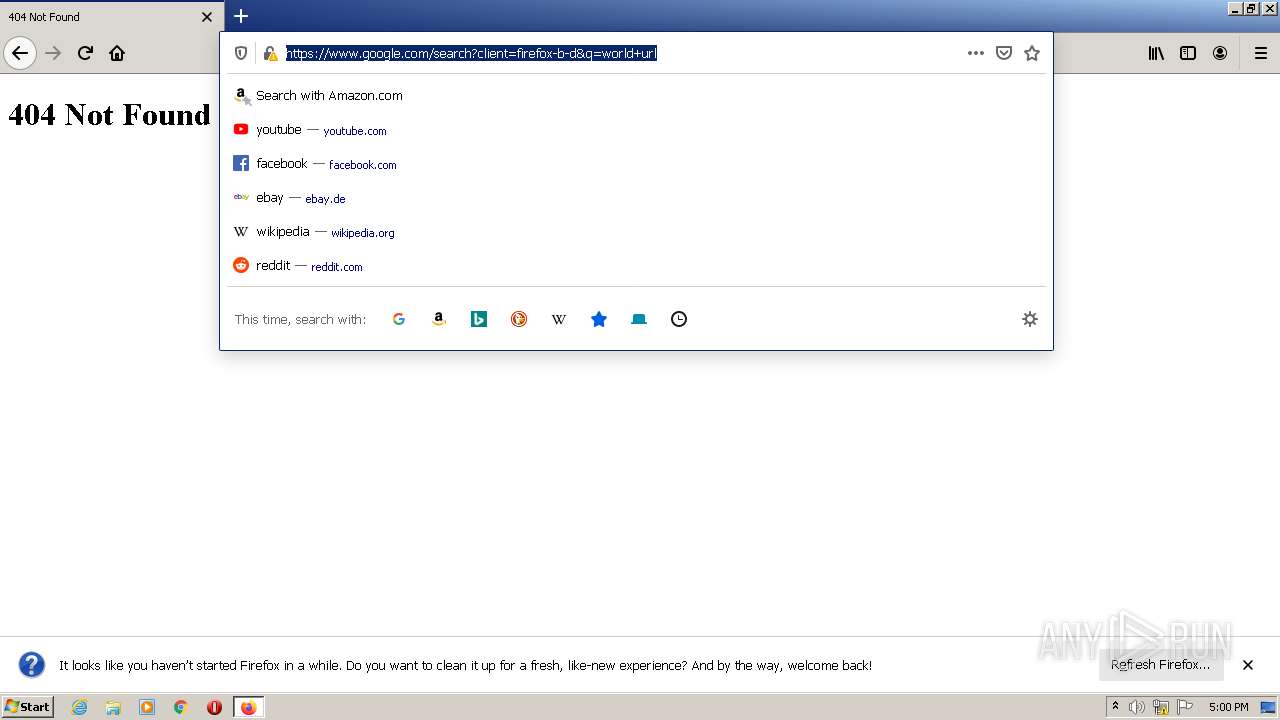Screen dimensions: 1280x720
Task: Launch Opera from taskbar
Action: pos(214,707)
